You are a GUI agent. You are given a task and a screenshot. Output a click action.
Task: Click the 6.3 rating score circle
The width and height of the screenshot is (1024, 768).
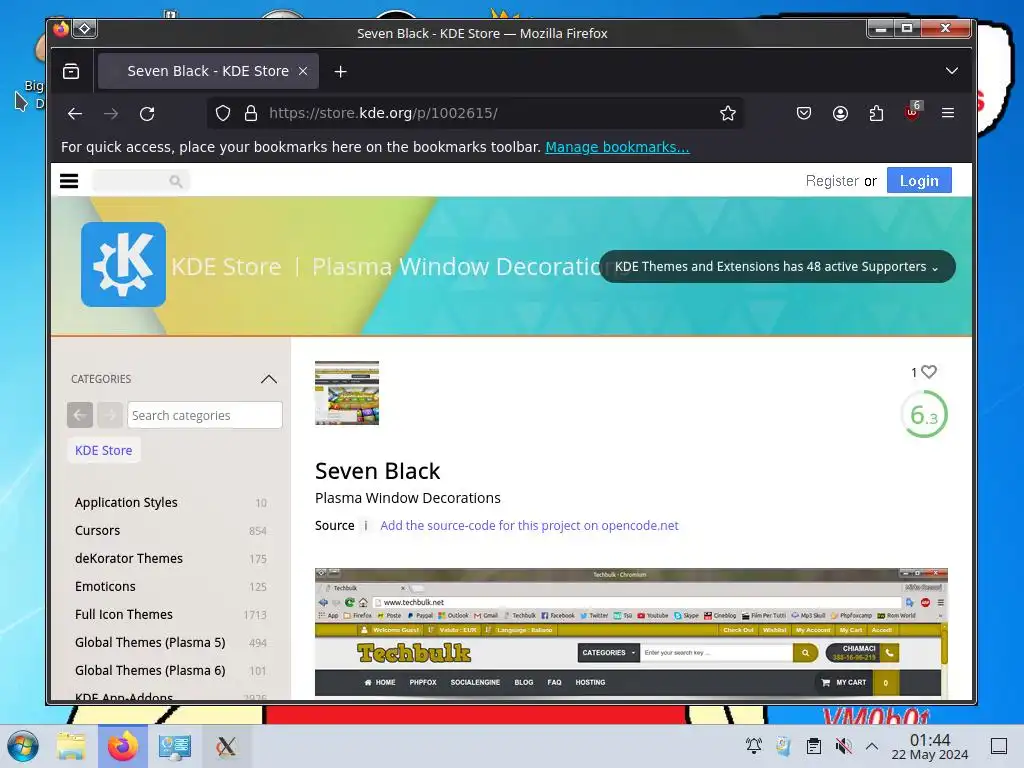coord(924,415)
